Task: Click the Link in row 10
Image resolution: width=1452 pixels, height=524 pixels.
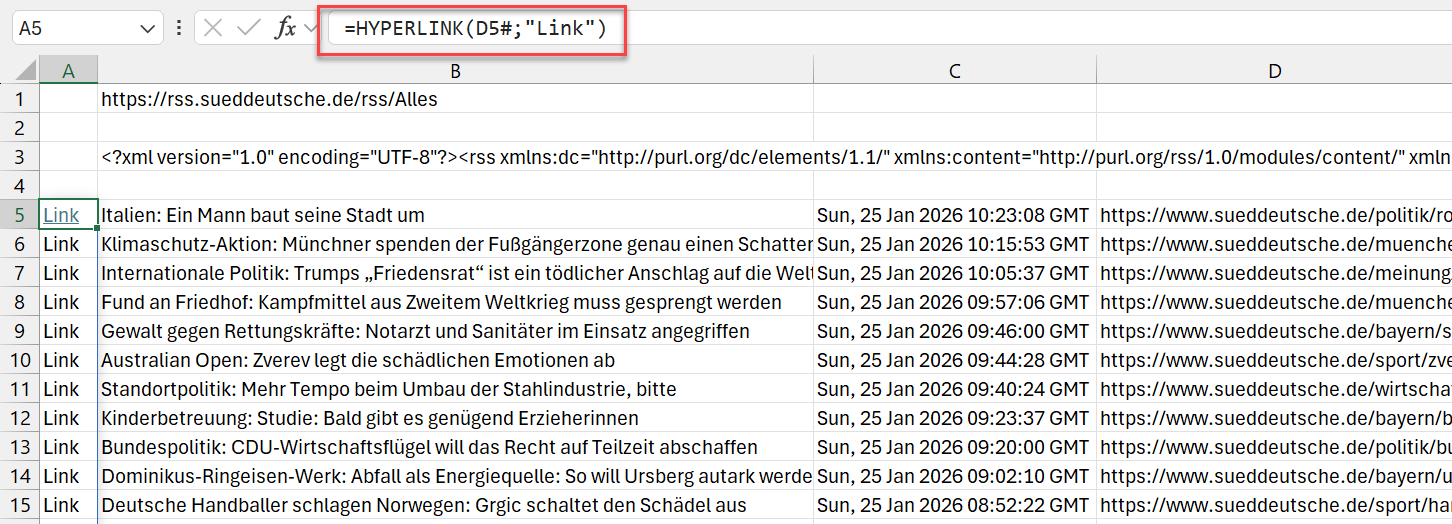Action: [x=61, y=360]
